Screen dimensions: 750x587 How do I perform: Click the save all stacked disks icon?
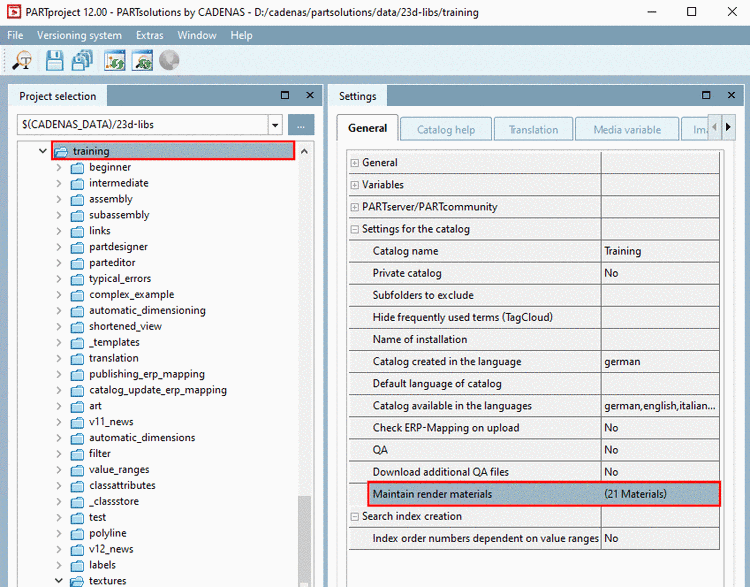[83, 61]
